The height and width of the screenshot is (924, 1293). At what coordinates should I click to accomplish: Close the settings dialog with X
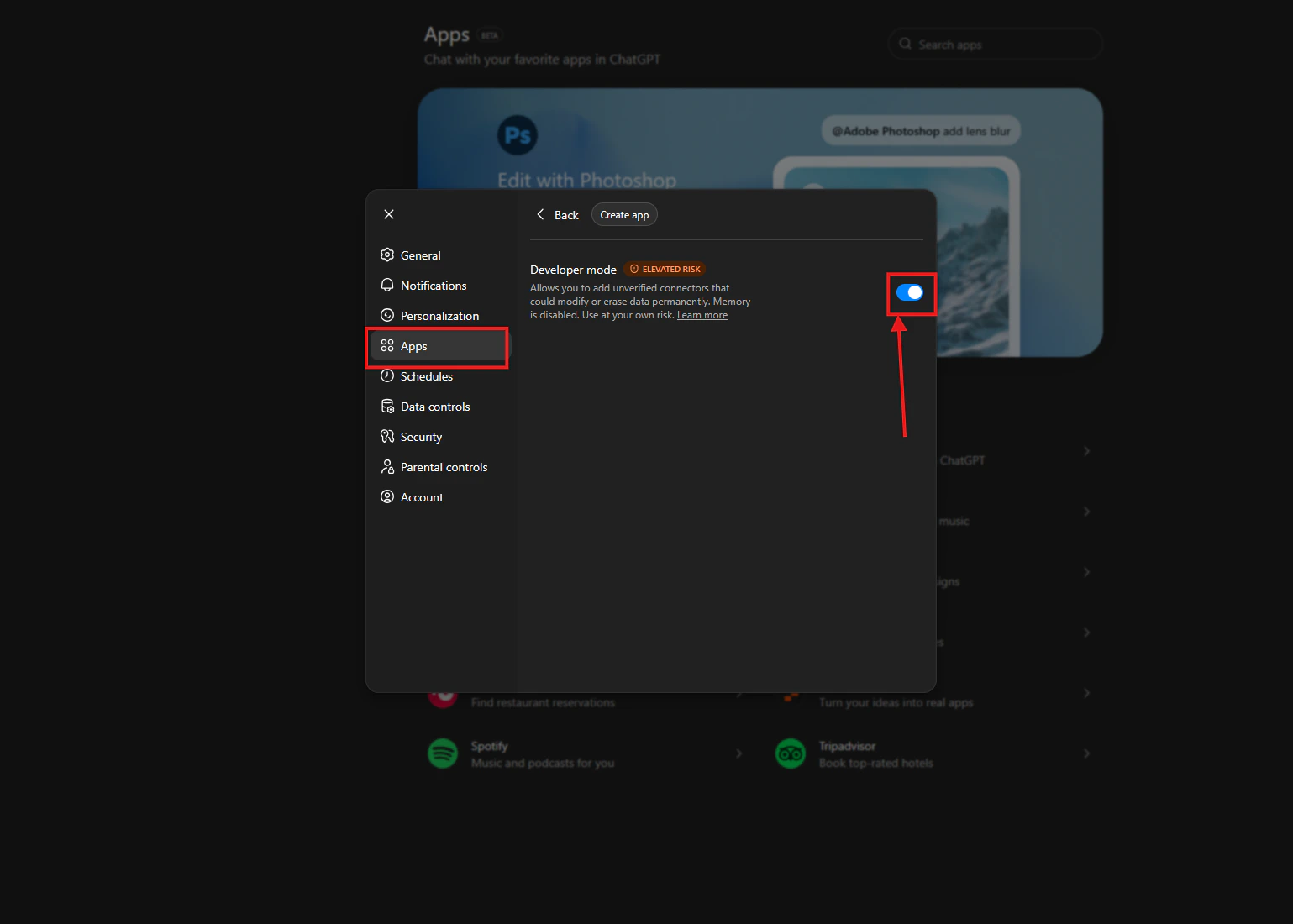tap(388, 214)
